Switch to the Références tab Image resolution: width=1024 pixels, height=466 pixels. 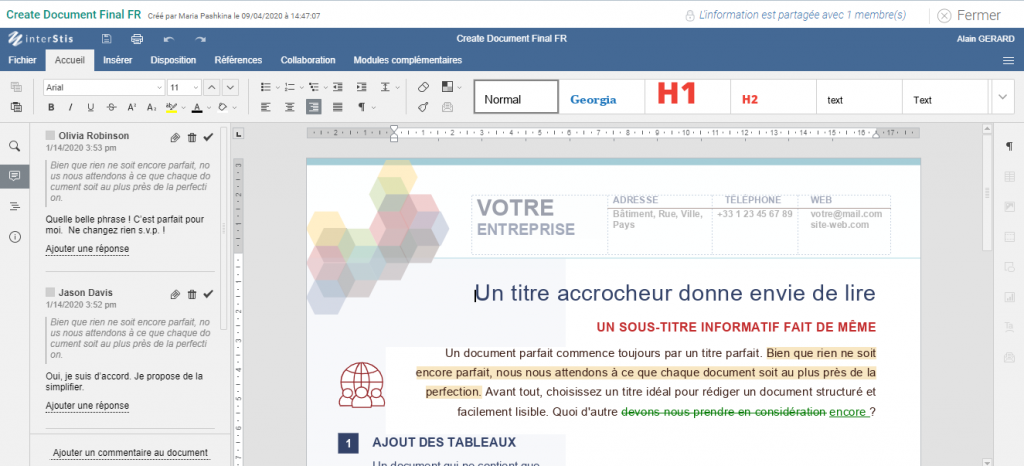[238, 60]
